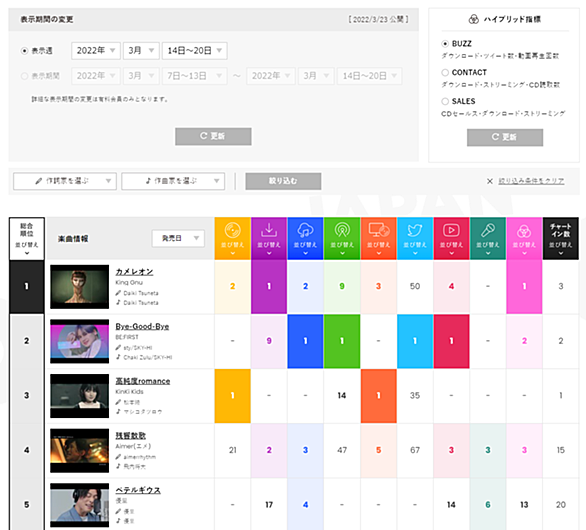Sort by pink hybrid indicator column header
Screen dimensions: 586x530
click(x=524, y=238)
